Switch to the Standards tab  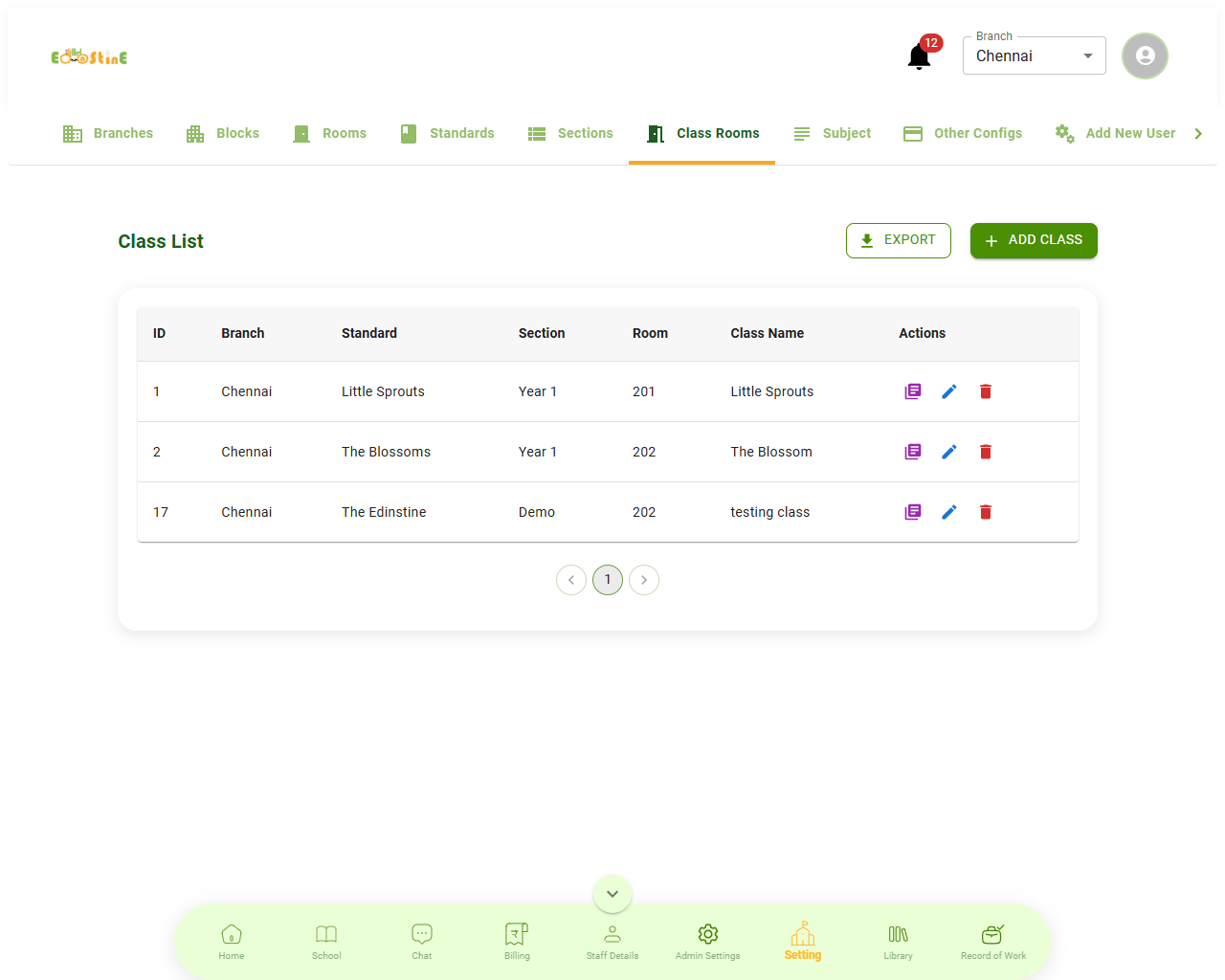click(x=447, y=134)
